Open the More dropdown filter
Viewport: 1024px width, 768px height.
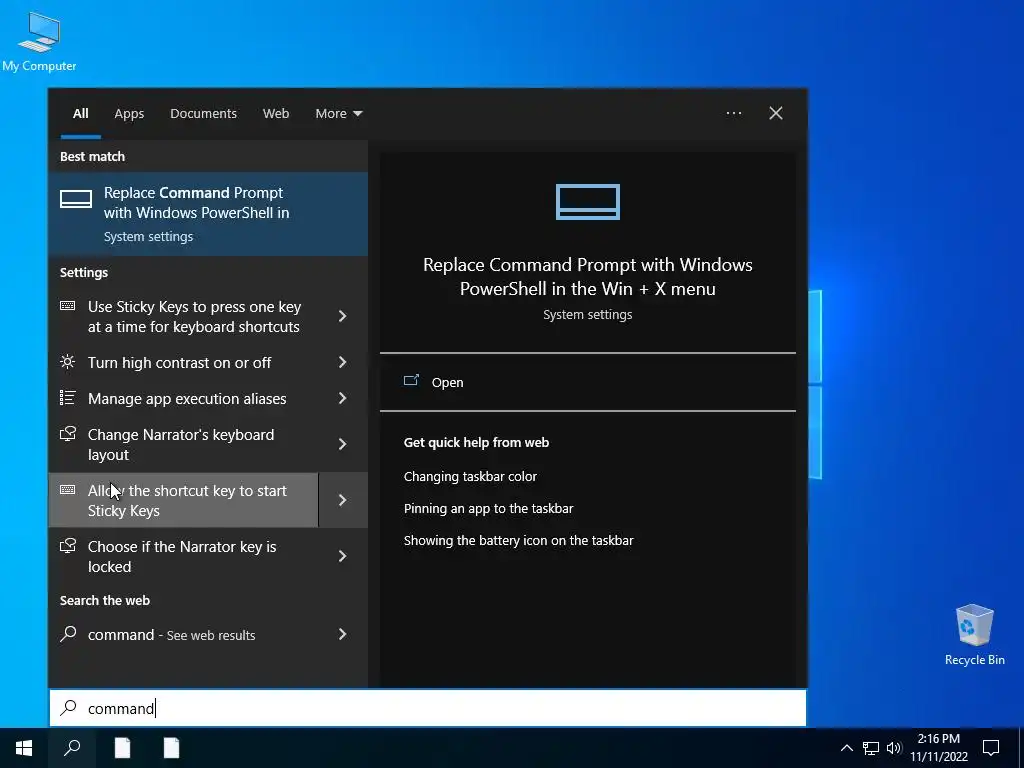coord(338,114)
